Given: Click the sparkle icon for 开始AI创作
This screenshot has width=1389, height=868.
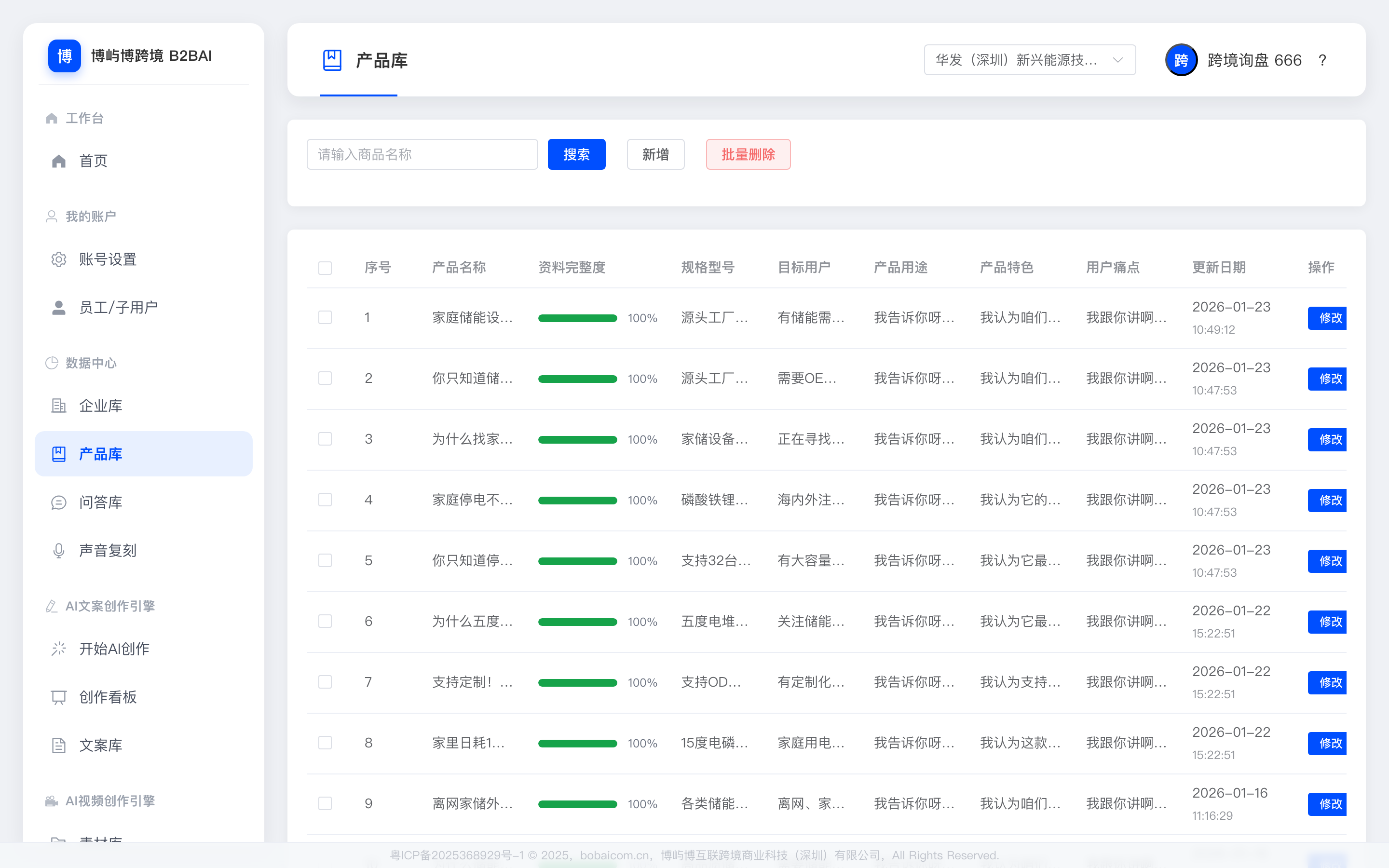Looking at the screenshot, I should (x=58, y=649).
